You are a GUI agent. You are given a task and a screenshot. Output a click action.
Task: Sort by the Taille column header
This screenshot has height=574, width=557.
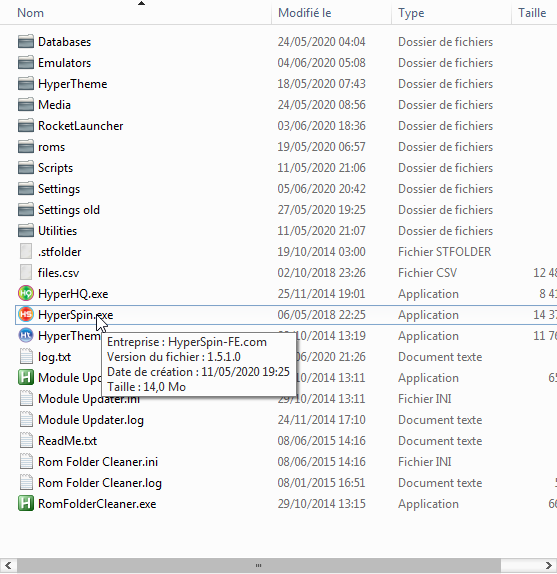(x=532, y=13)
